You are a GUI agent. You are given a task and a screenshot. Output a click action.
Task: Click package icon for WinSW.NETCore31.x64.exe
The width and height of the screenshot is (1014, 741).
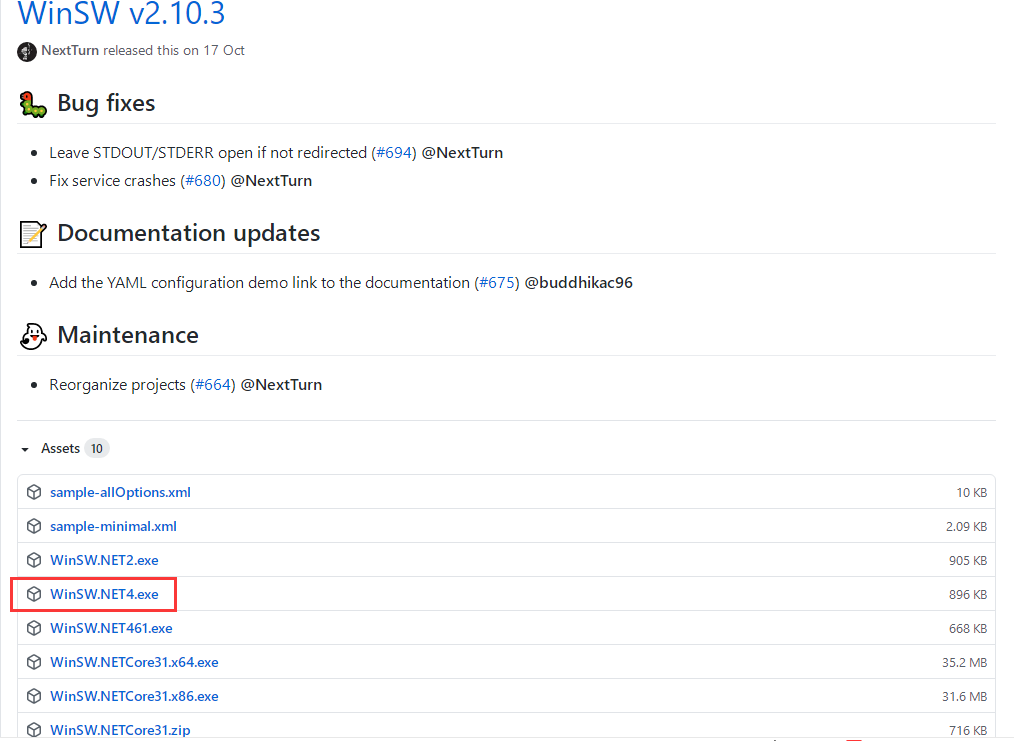[34, 662]
